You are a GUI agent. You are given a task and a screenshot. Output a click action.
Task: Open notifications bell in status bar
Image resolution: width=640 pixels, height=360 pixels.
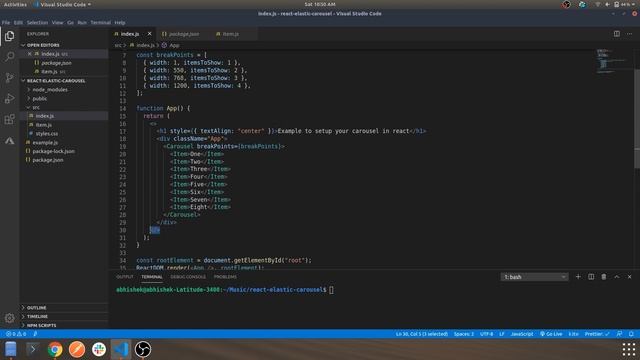[x=631, y=334]
